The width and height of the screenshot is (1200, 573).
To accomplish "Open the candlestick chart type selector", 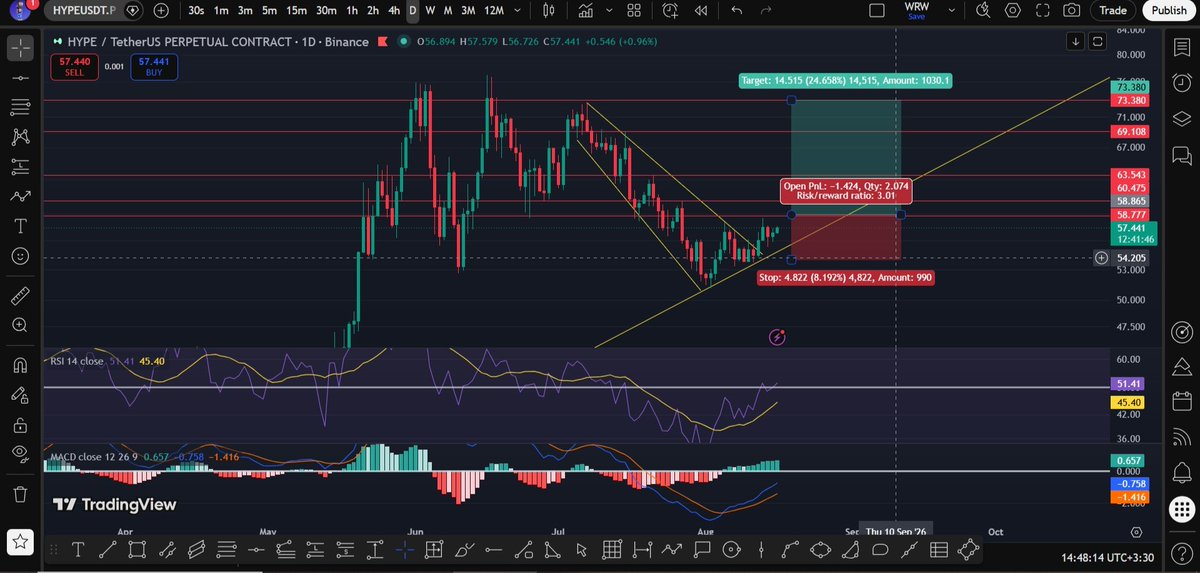I will pyautogui.click(x=547, y=10).
